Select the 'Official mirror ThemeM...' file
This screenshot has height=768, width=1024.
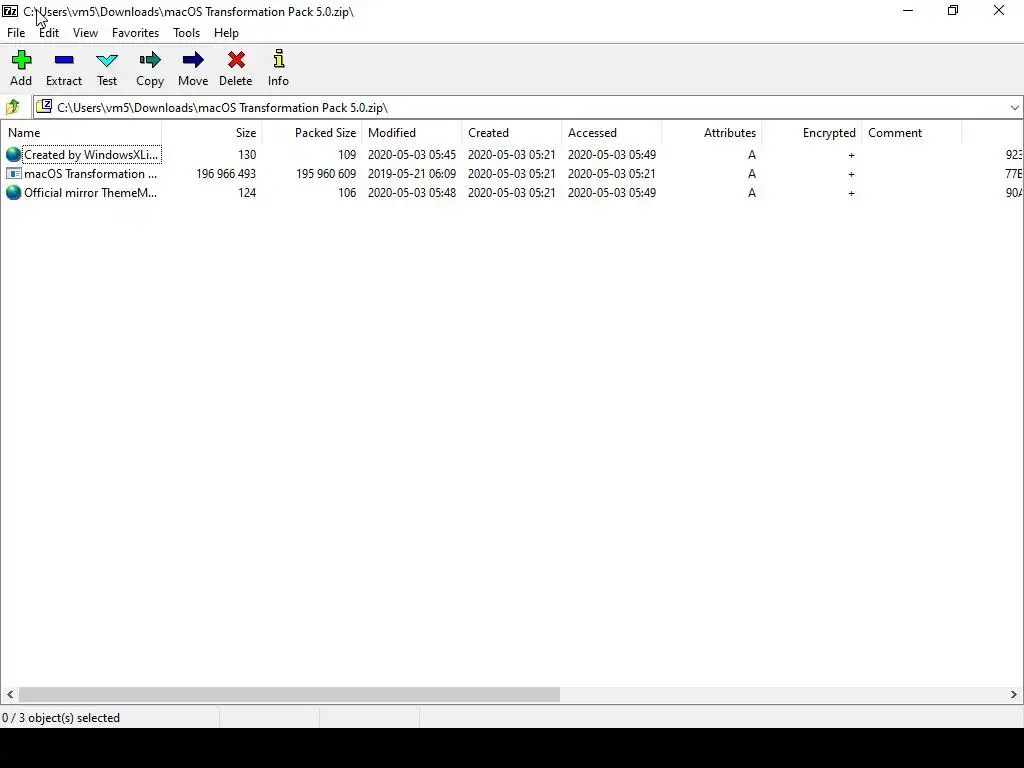[91, 193]
